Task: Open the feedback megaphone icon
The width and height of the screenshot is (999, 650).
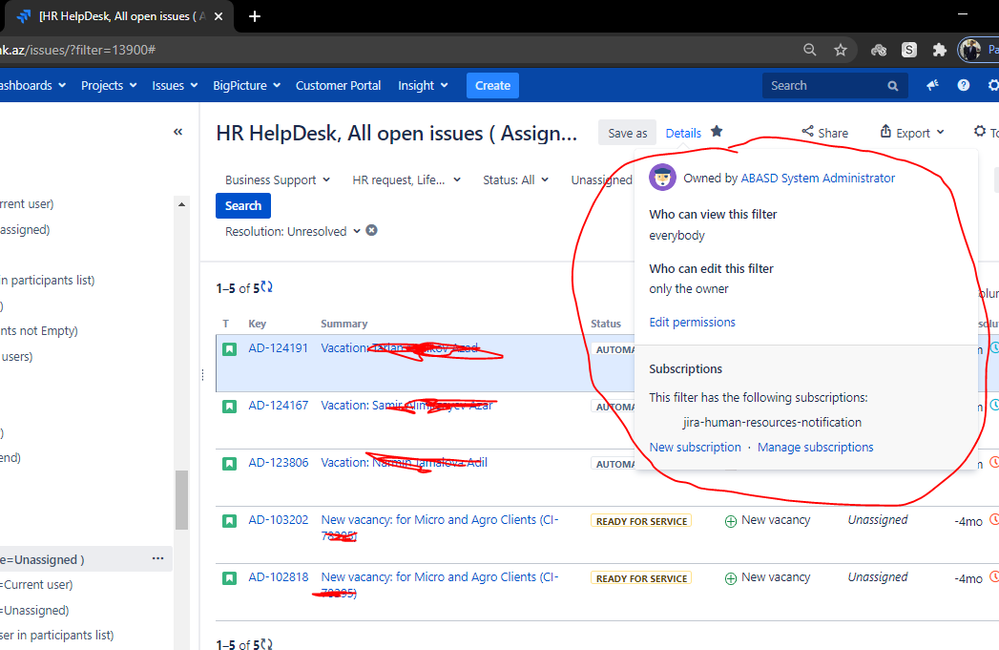Action: pos(933,85)
